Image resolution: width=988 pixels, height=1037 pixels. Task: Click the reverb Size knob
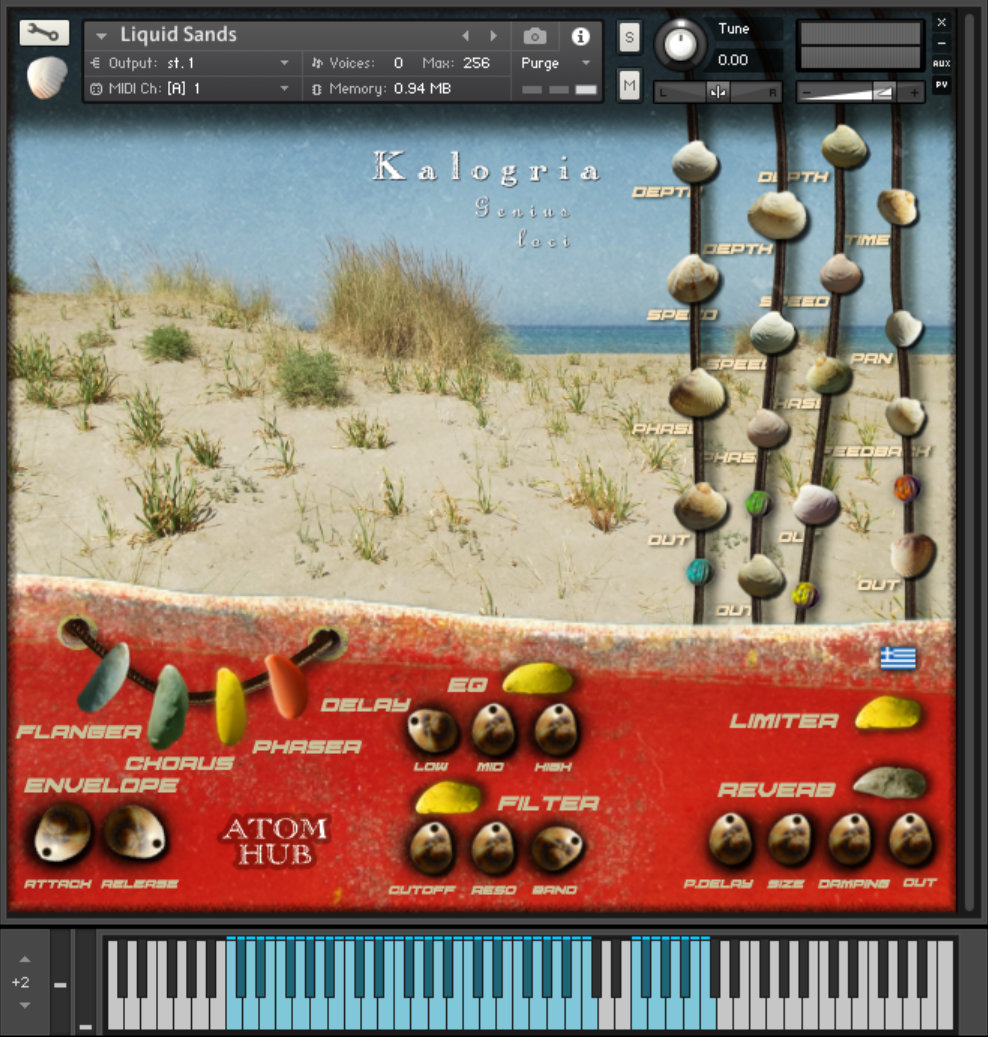[790, 839]
